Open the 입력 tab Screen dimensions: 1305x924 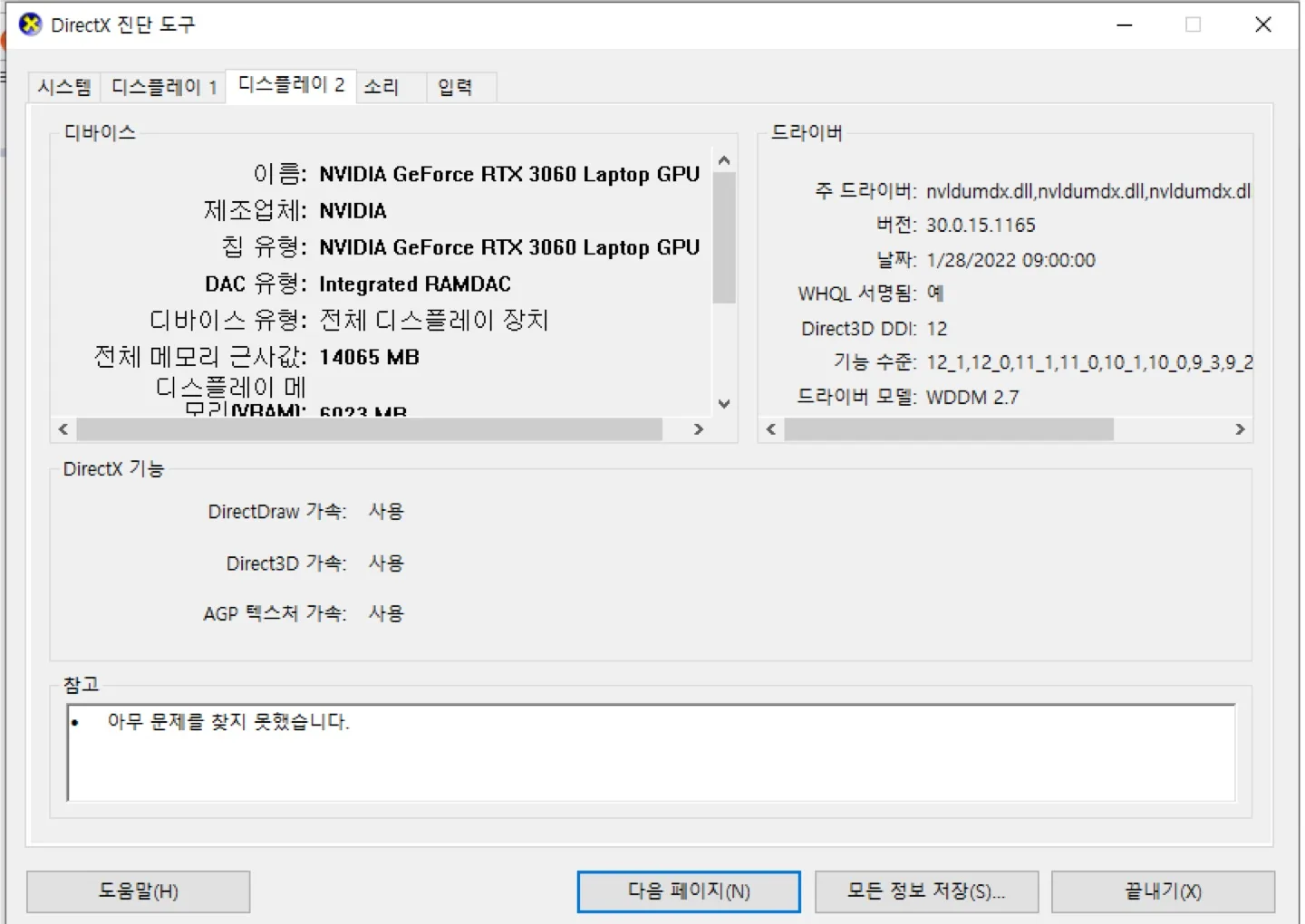pos(455,87)
